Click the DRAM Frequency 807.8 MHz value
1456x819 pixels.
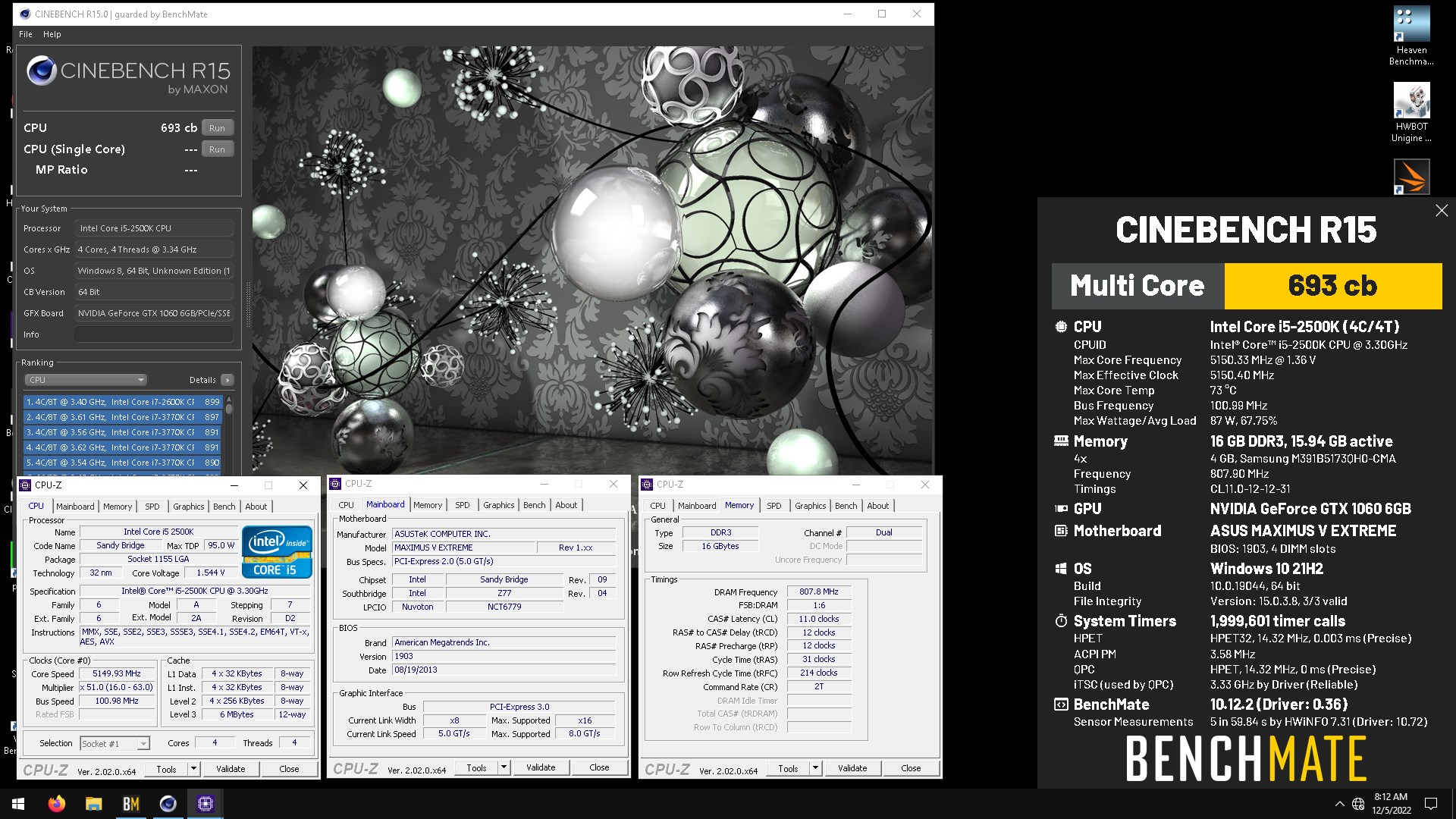819,592
